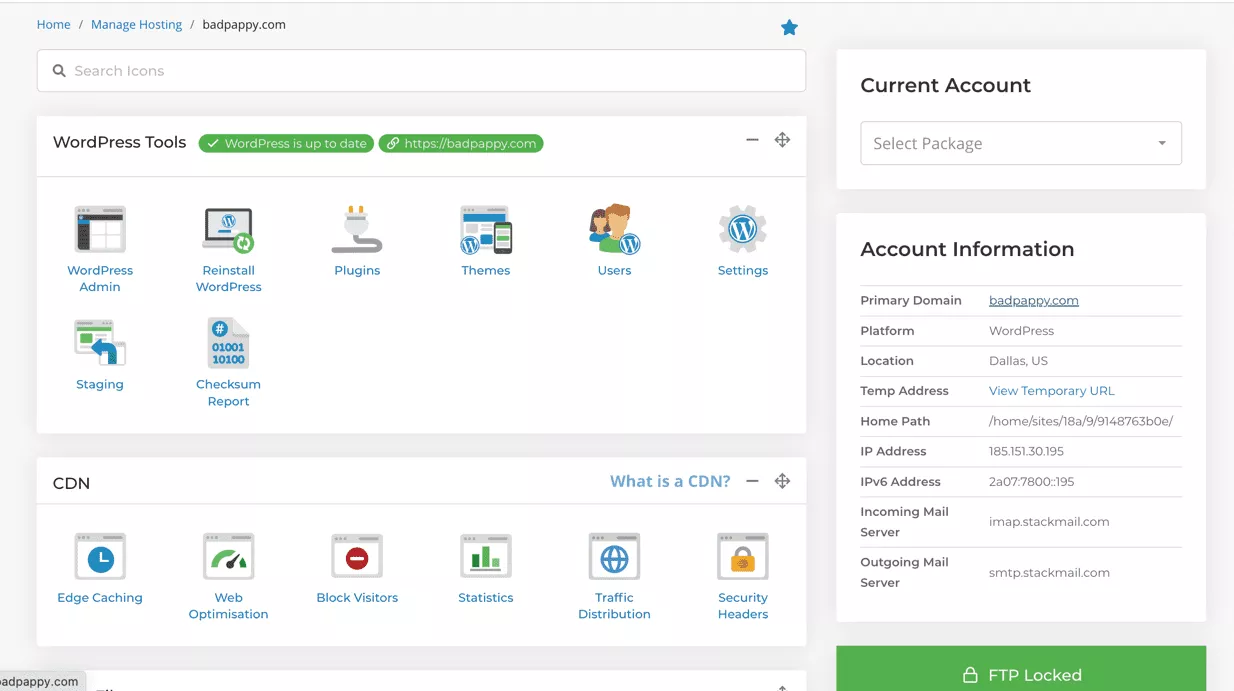Click the Dallas, US location value
This screenshot has width=1234, height=691.
(1018, 361)
